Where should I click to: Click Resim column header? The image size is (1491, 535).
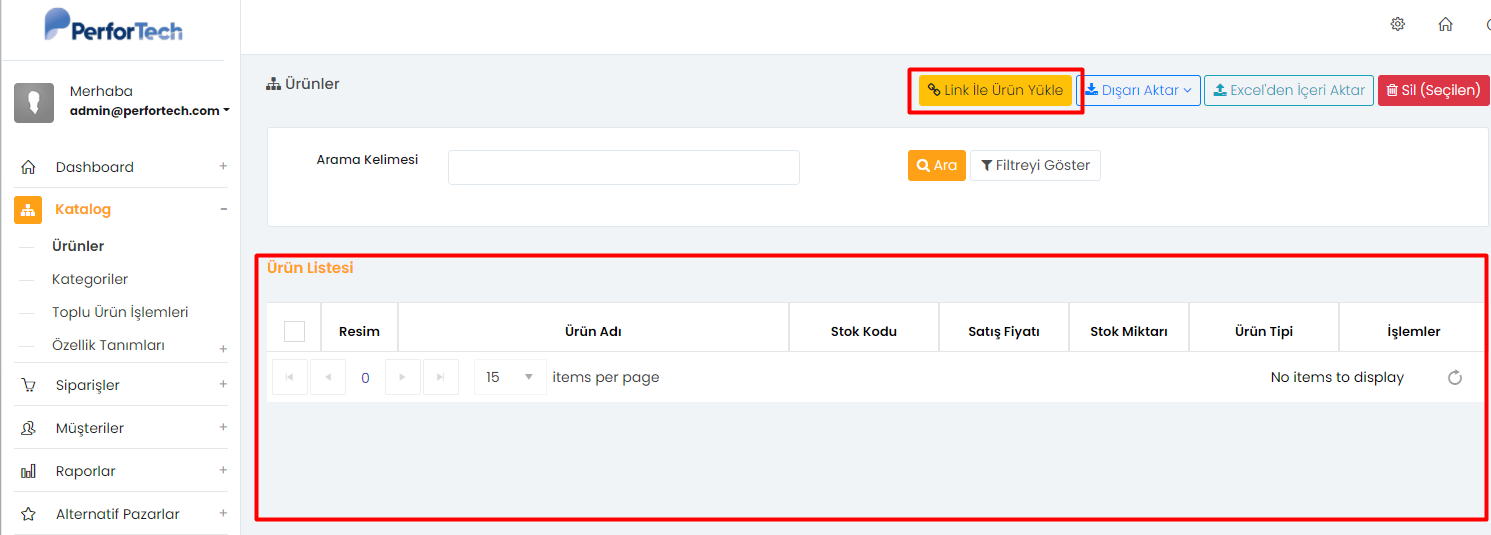[x=359, y=331]
